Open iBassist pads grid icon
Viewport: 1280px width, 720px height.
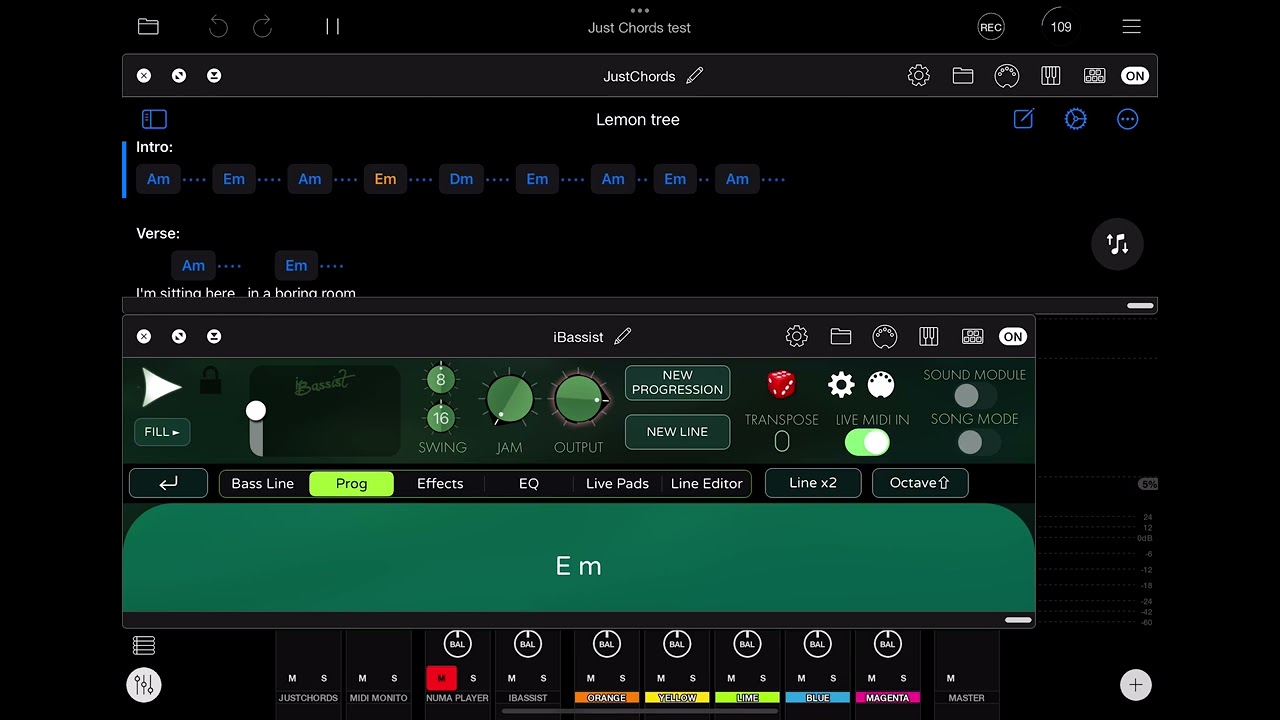(x=972, y=337)
